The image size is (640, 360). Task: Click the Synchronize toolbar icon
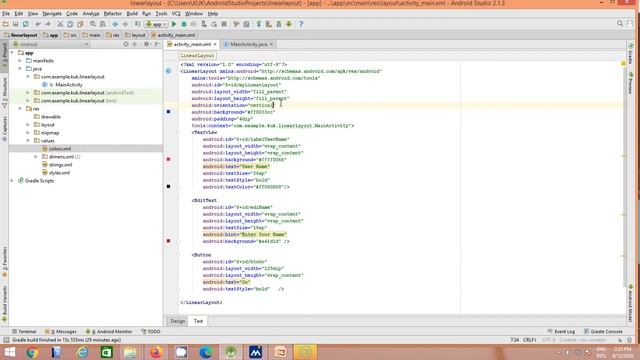pyautogui.click(x=25, y=24)
